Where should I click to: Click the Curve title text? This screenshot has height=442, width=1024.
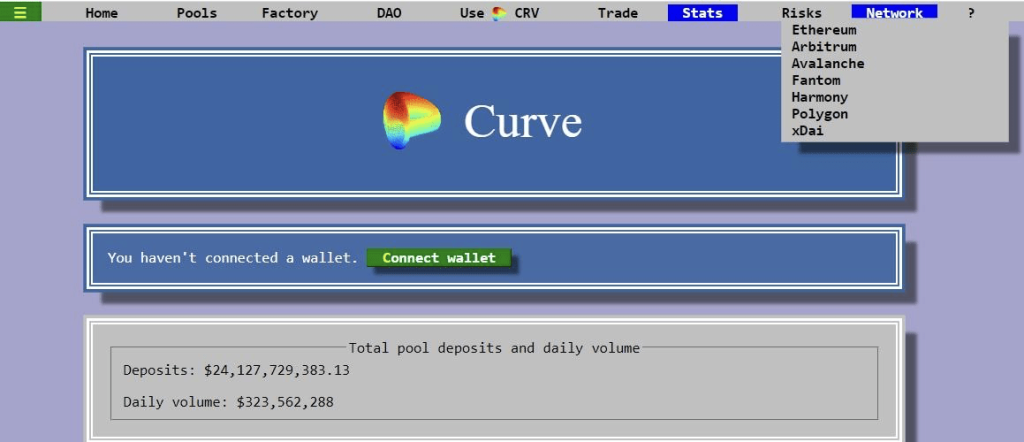(522, 121)
